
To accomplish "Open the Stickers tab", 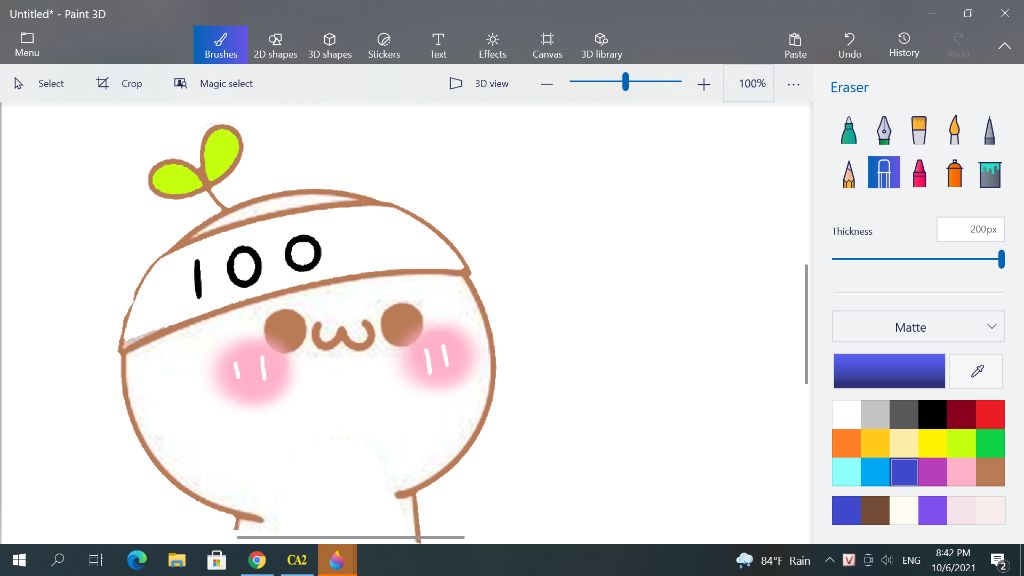I will tap(383, 45).
